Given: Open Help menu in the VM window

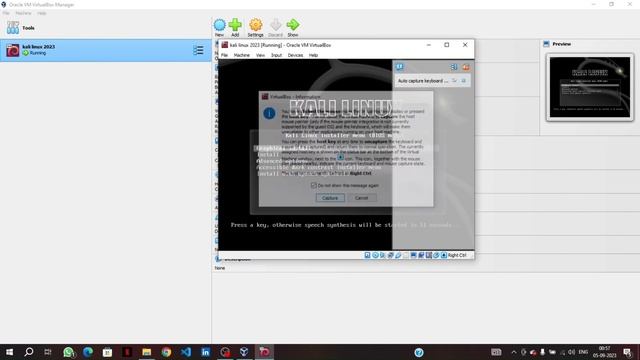Looking at the screenshot, I should tap(313, 55).
